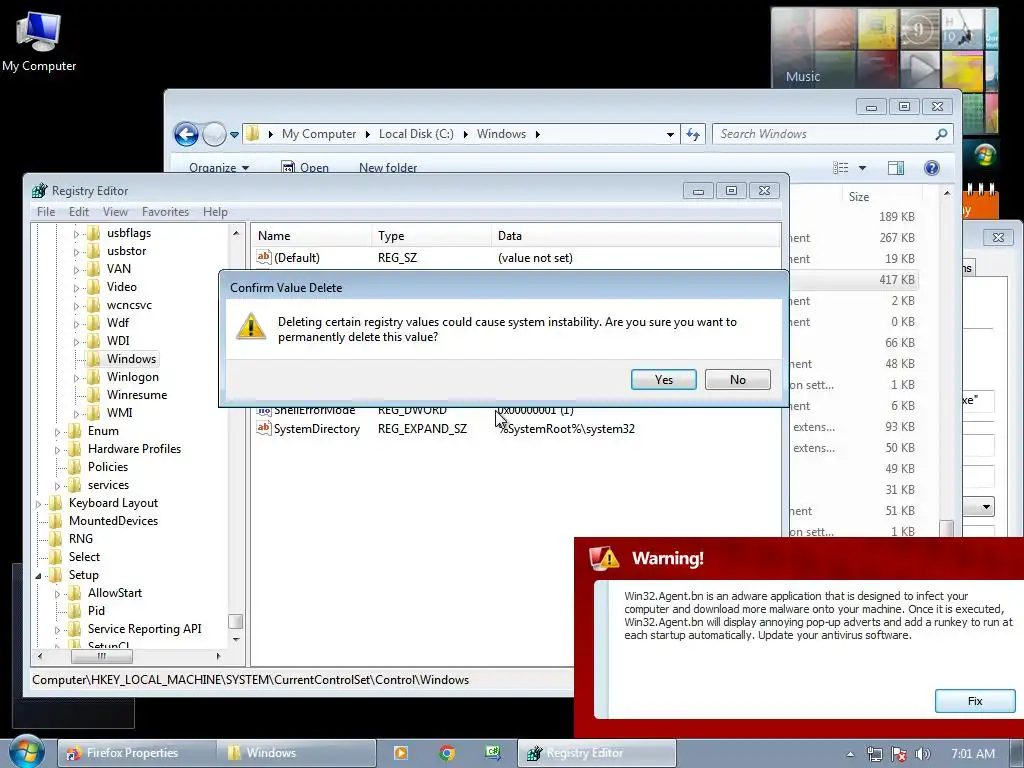Click the warning icon in Confirm Value Delete
The height and width of the screenshot is (768, 1024).
click(251, 327)
